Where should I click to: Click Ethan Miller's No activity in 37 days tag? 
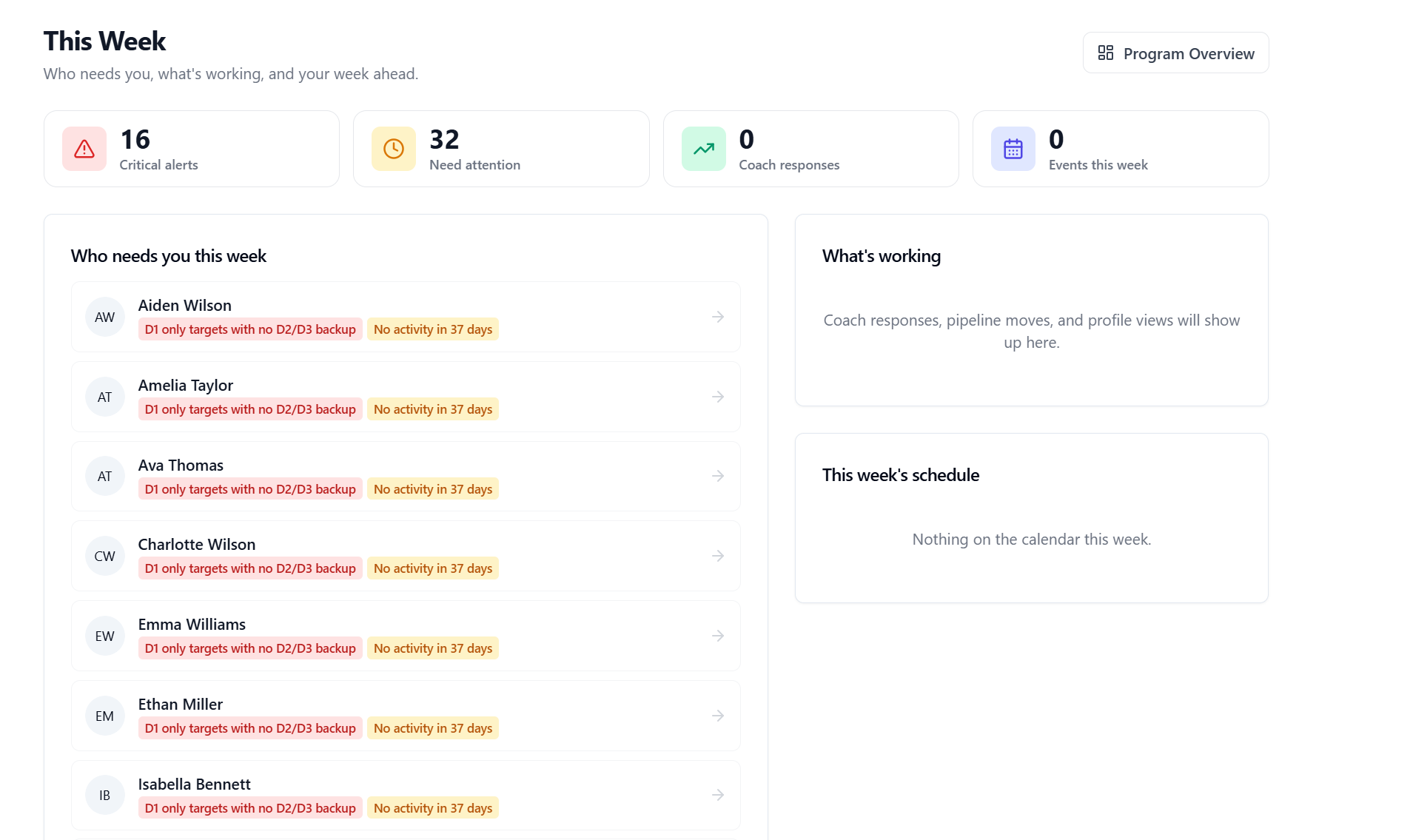(x=433, y=728)
